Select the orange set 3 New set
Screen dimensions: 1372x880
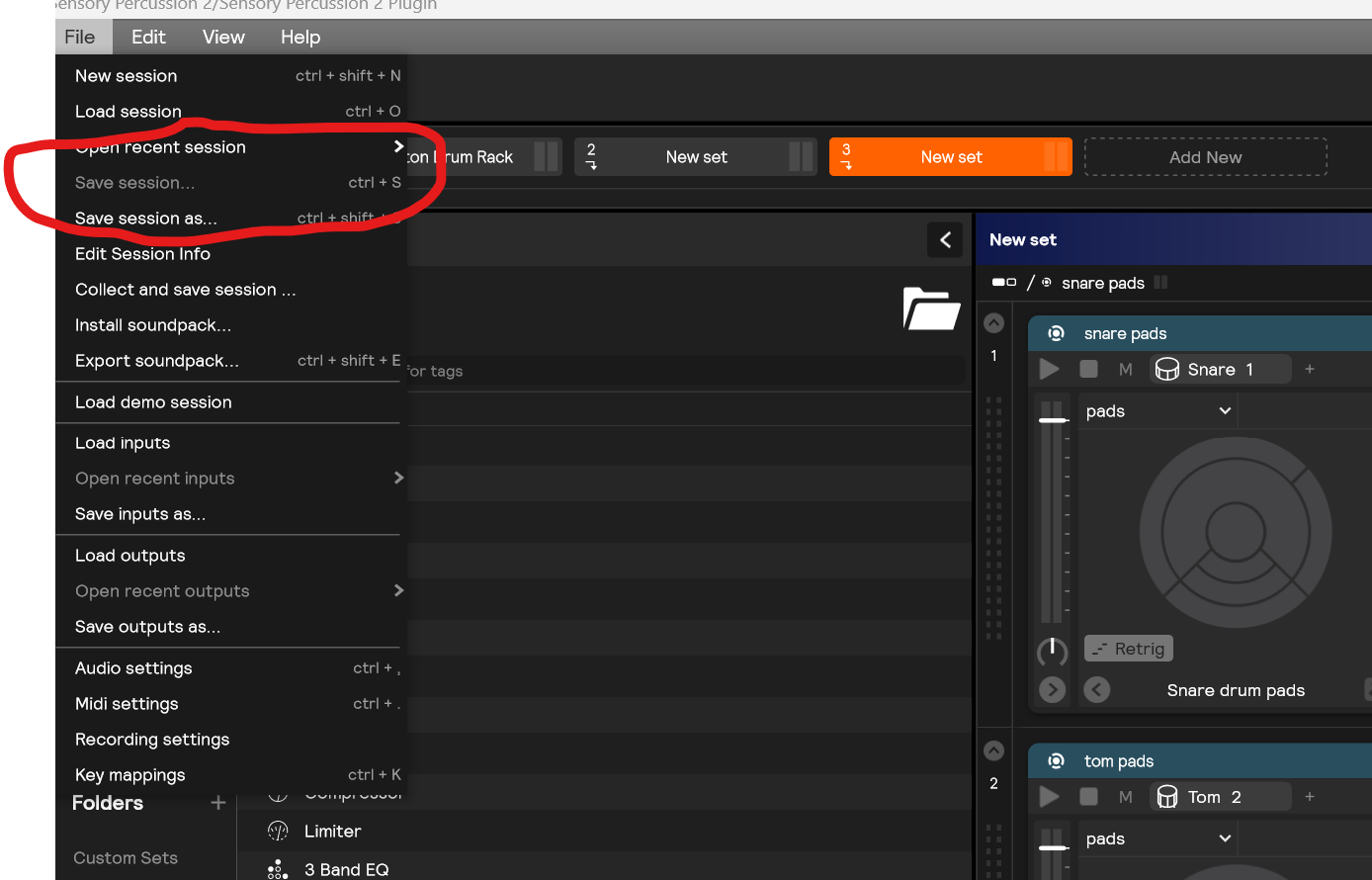(x=950, y=157)
